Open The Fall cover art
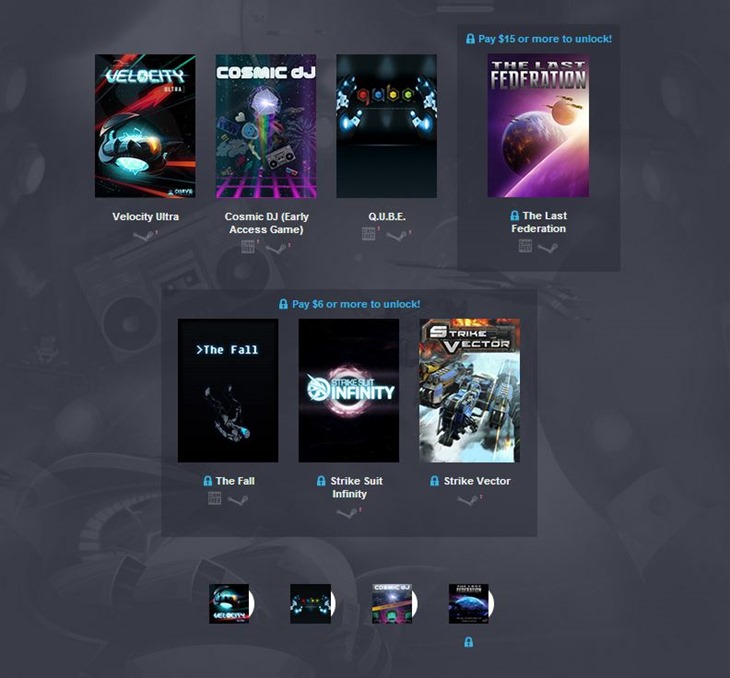 coord(228,390)
